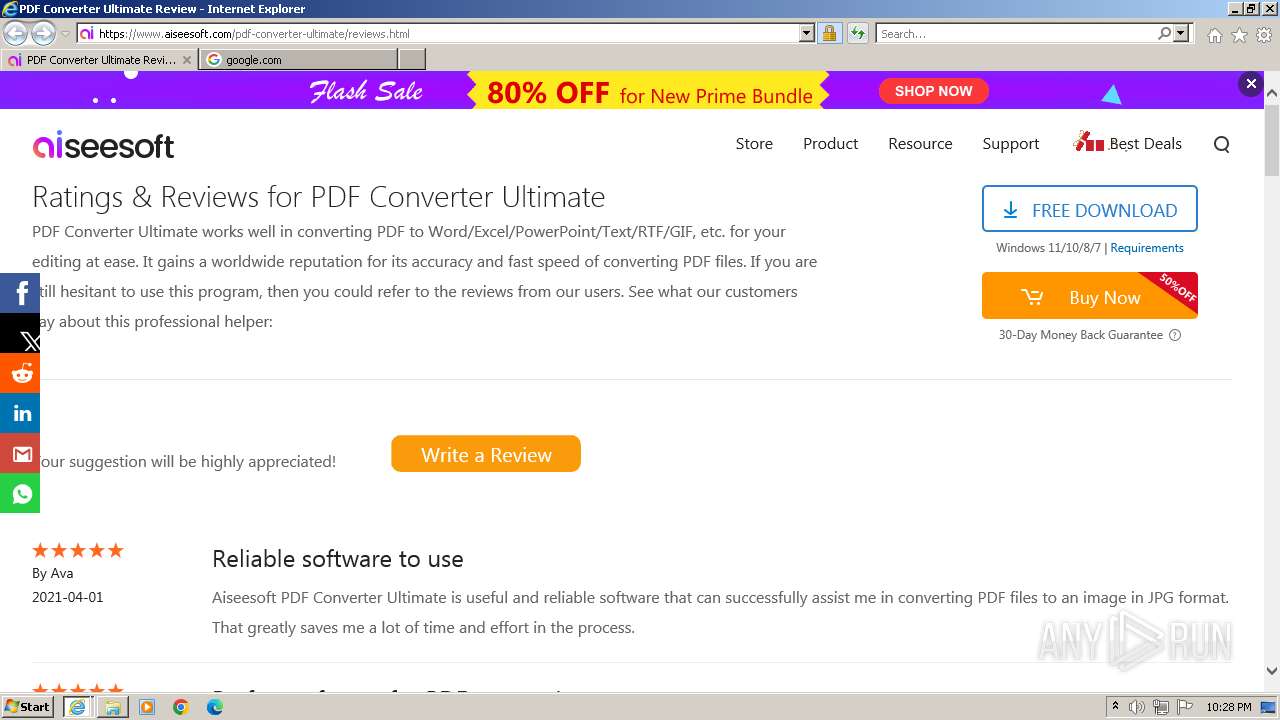Open the Product menu
The image size is (1280, 720).
[830, 144]
